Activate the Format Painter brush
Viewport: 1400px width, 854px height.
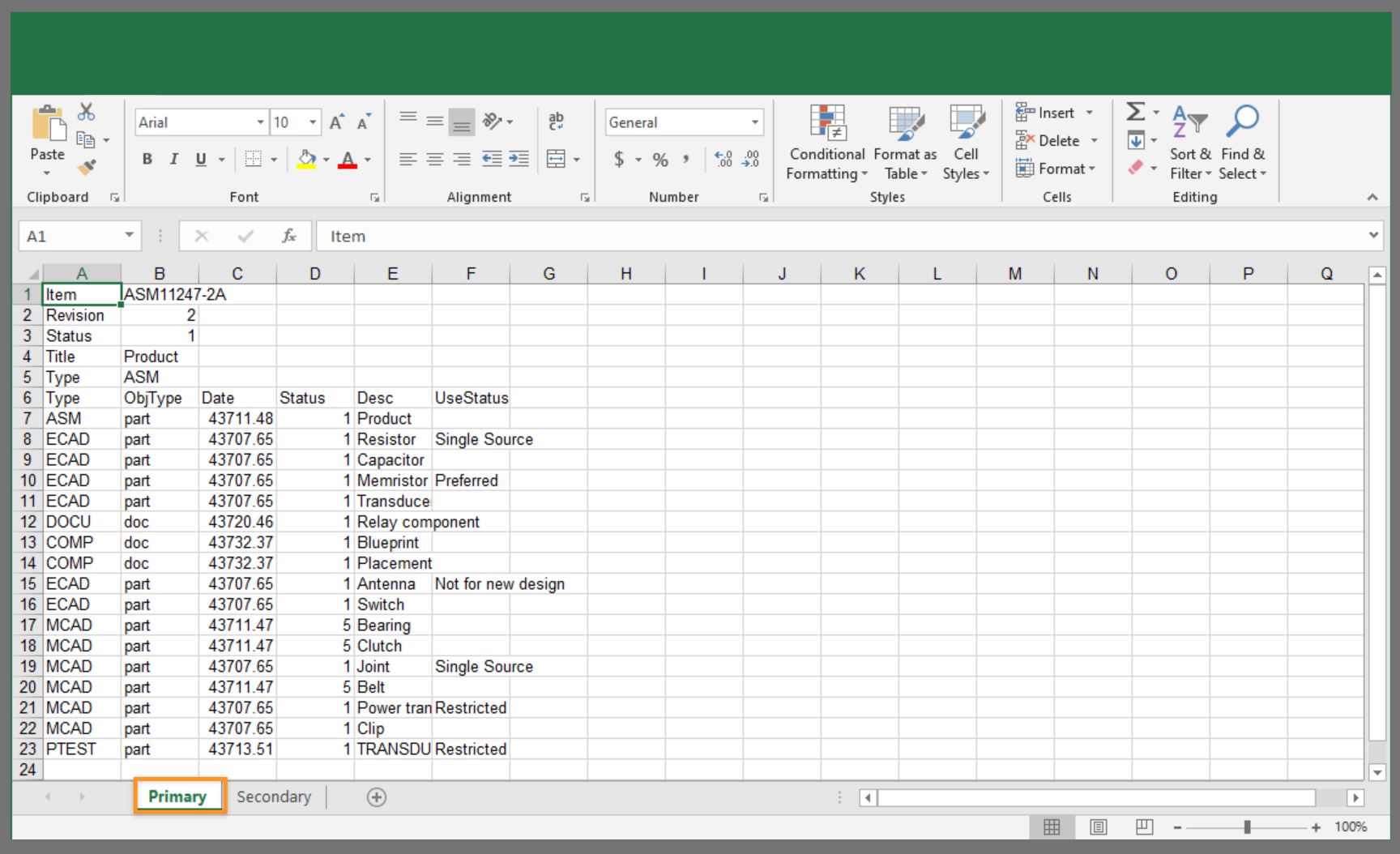click(87, 167)
